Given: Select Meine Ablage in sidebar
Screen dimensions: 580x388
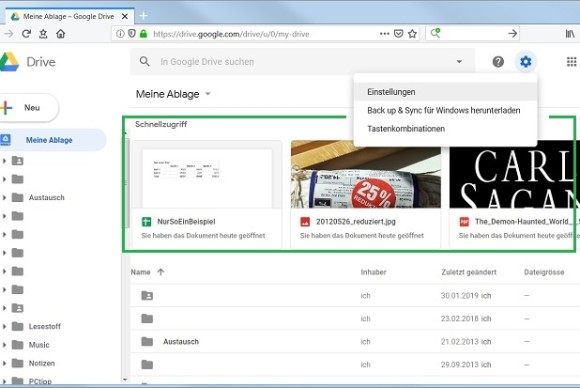Looking at the screenshot, I should point(53,140).
